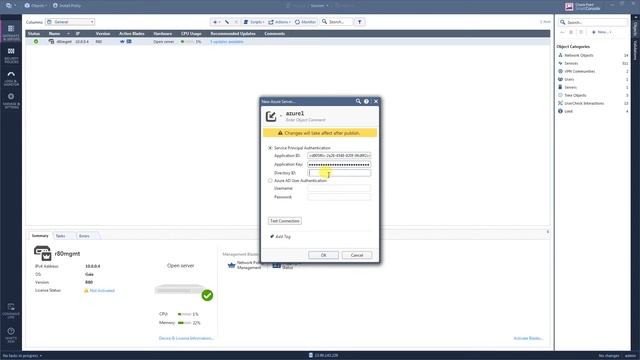This screenshot has height=360, width=640.
Task: Open the Validations side tab
Action: pos(636,50)
